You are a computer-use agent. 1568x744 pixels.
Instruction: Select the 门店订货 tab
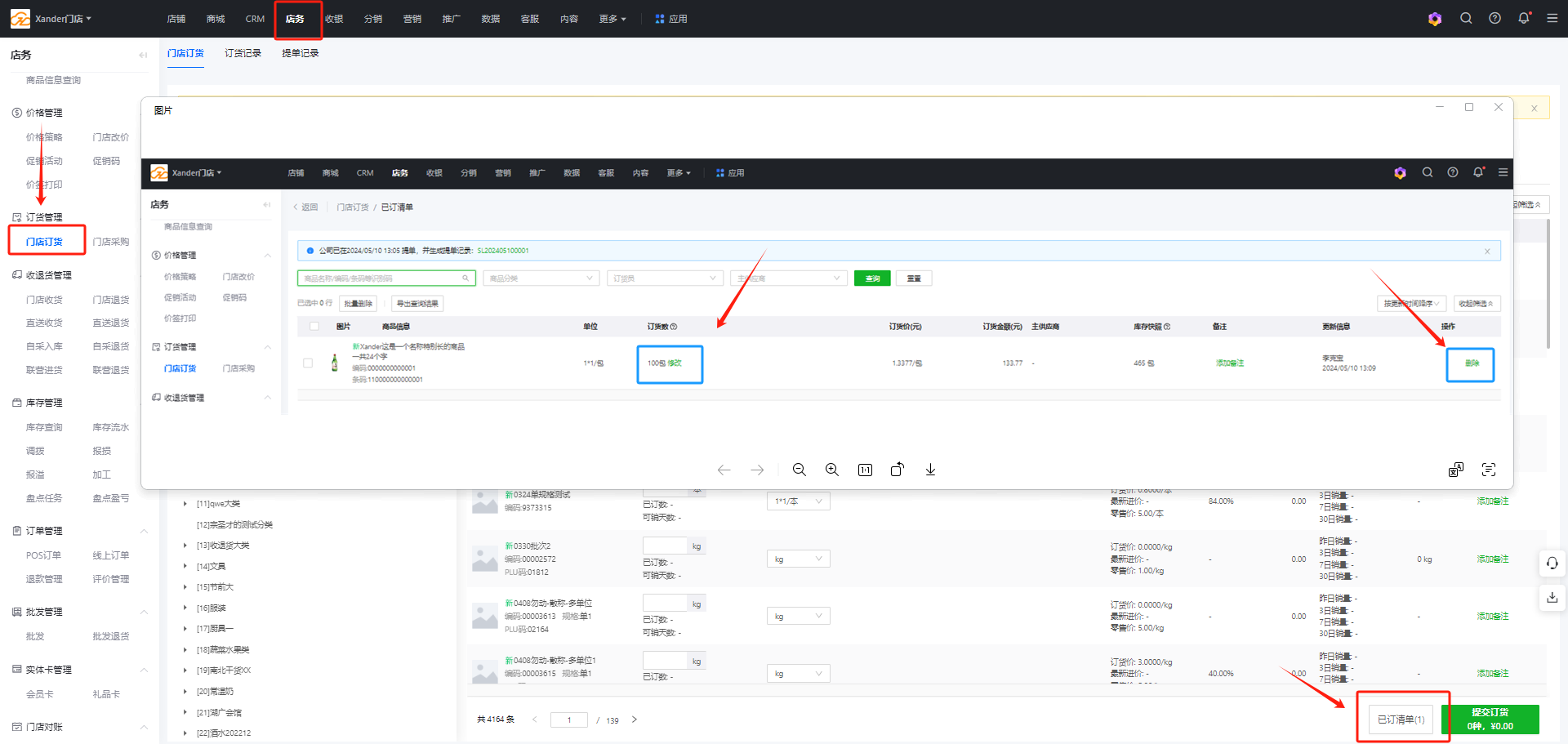[x=186, y=53]
